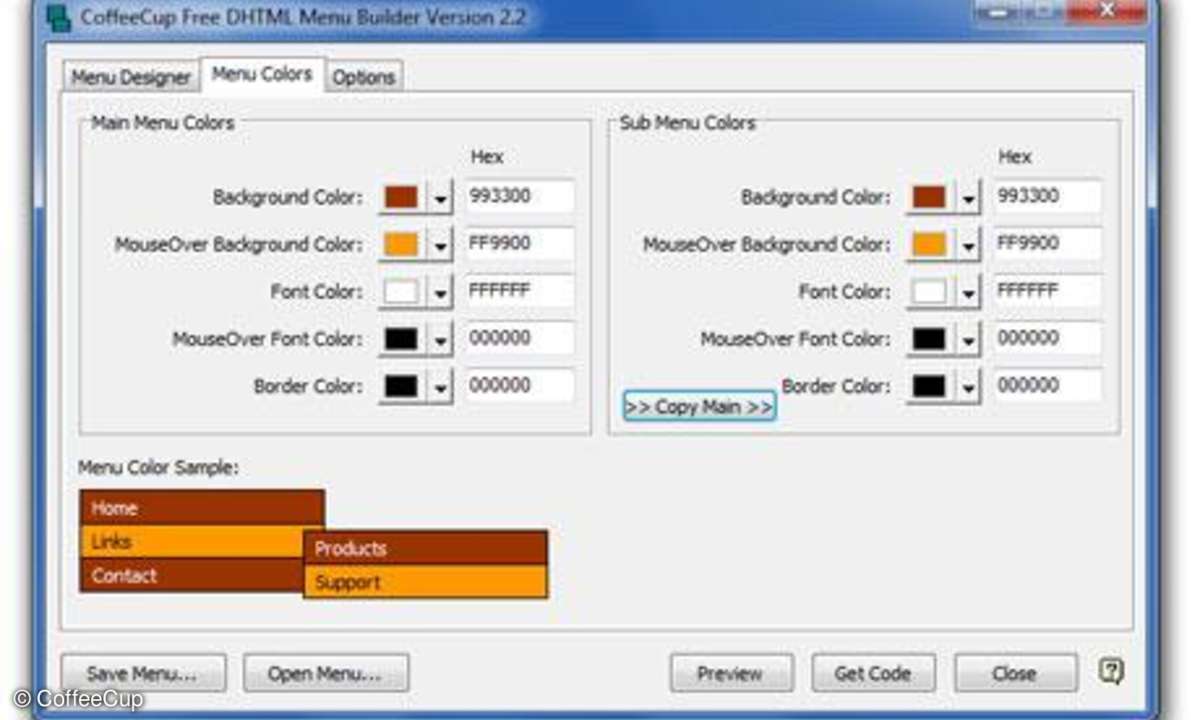Select the Menu Colors tab

262,75
